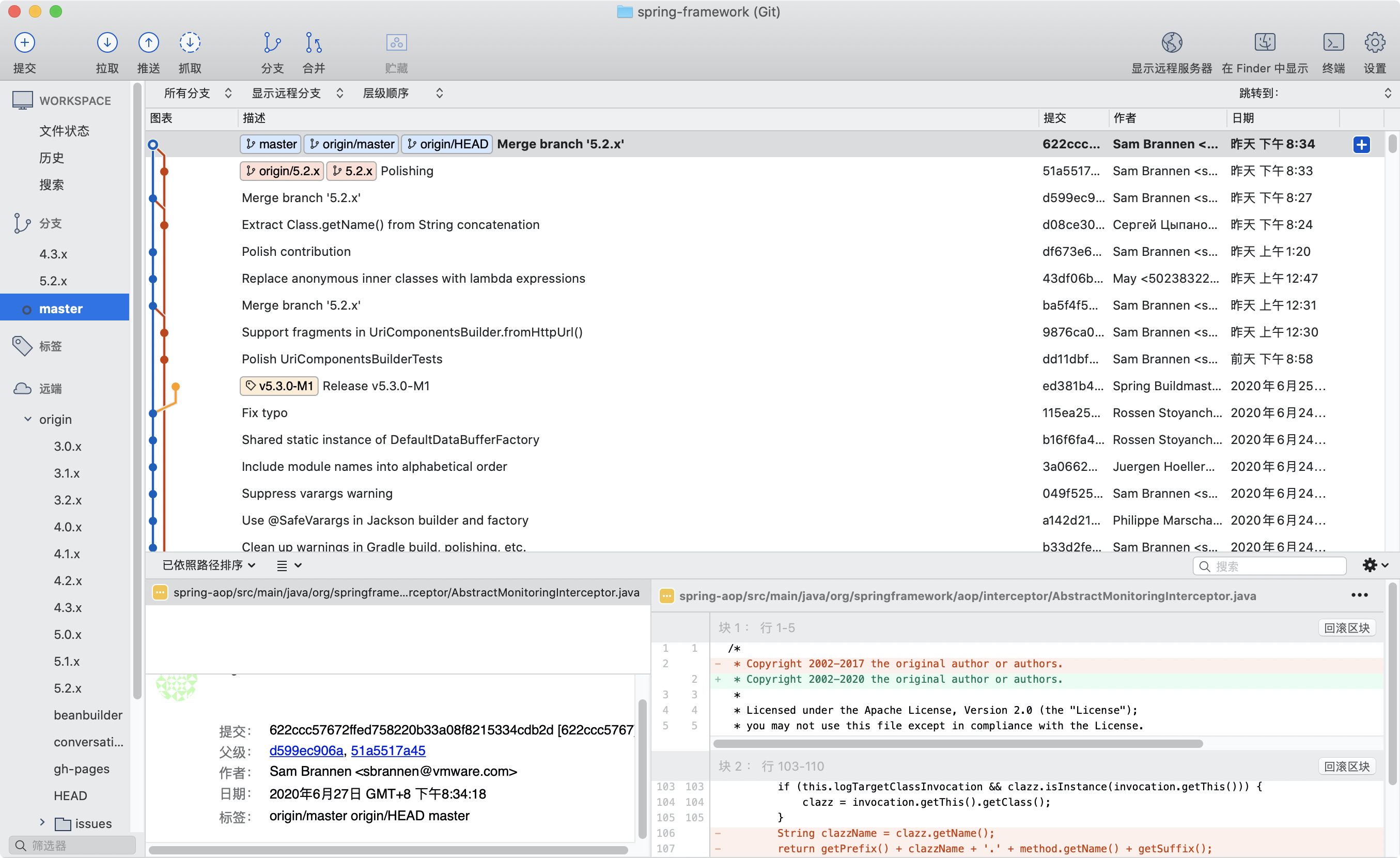Click the commit author avatar thumbnail
The height and width of the screenshot is (858, 1400).
[x=177, y=687]
